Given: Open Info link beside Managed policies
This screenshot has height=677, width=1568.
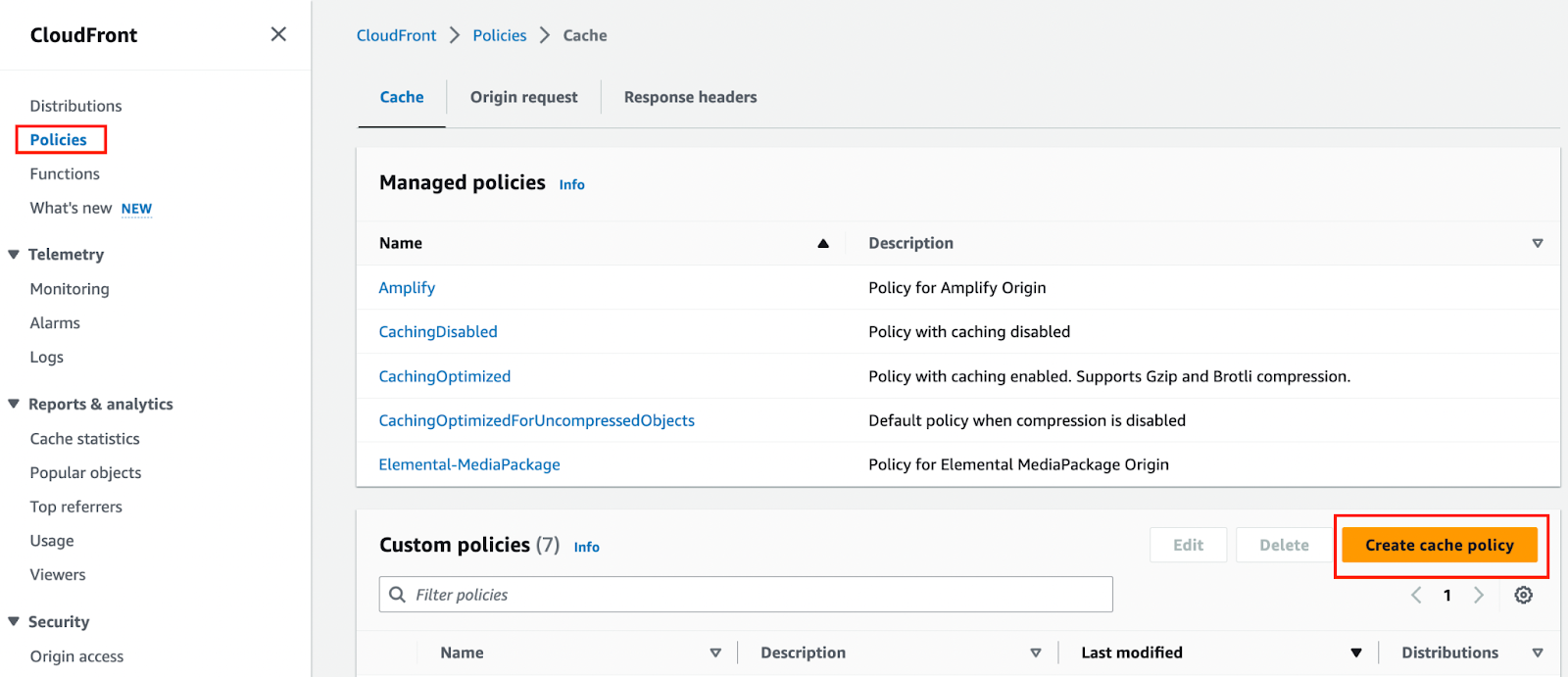Looking at the screenshot, I should pos(571,184).
